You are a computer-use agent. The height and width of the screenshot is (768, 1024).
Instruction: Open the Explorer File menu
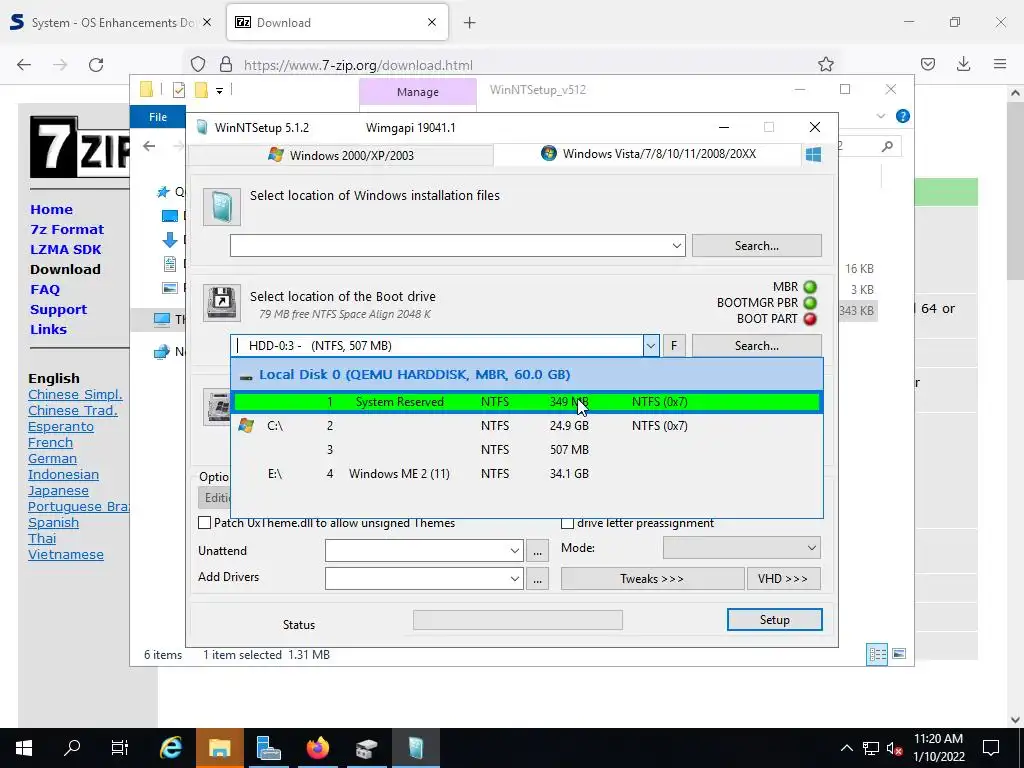pyautogui.click(x=158, y=117)
